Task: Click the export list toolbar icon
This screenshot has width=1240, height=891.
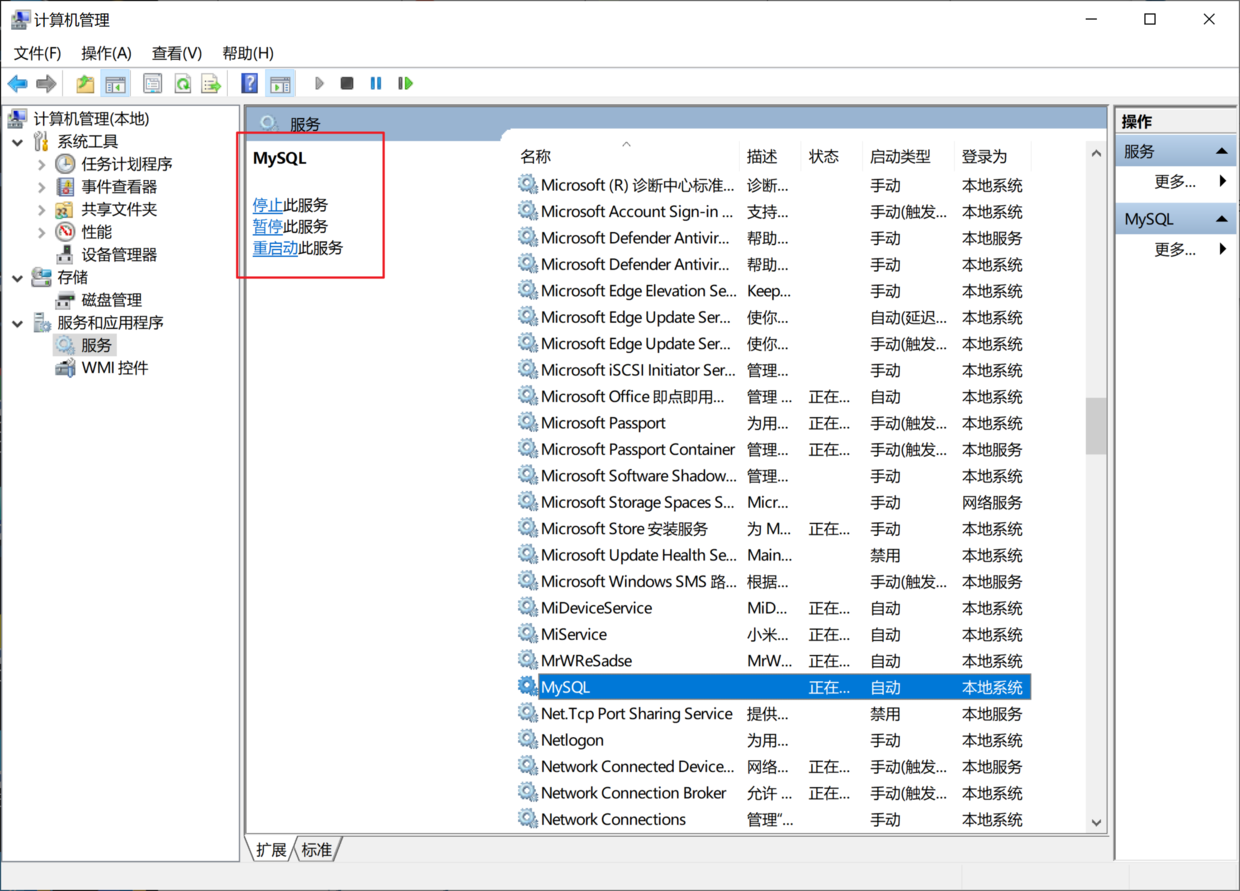Action: click(211, 84)
